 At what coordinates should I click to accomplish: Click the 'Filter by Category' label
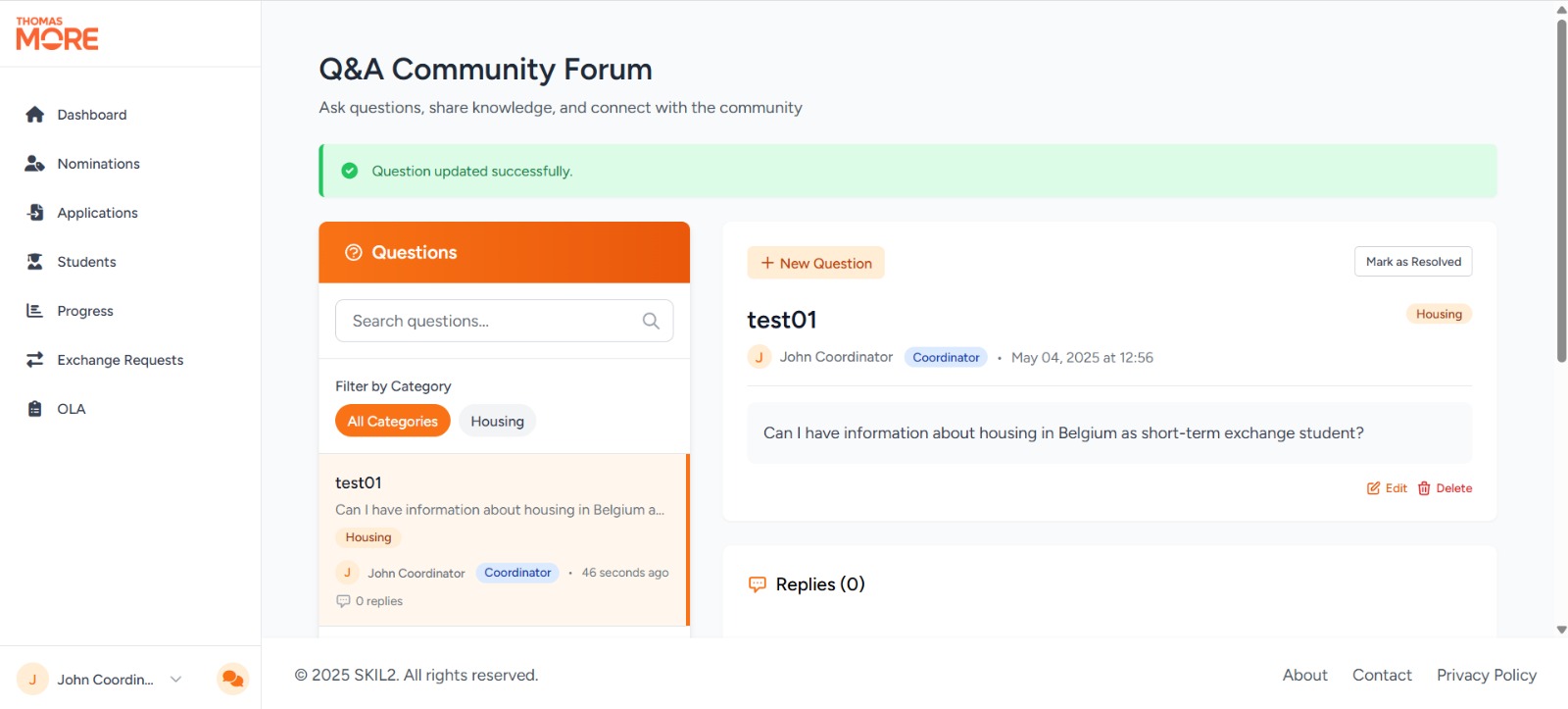coord(393,386)
